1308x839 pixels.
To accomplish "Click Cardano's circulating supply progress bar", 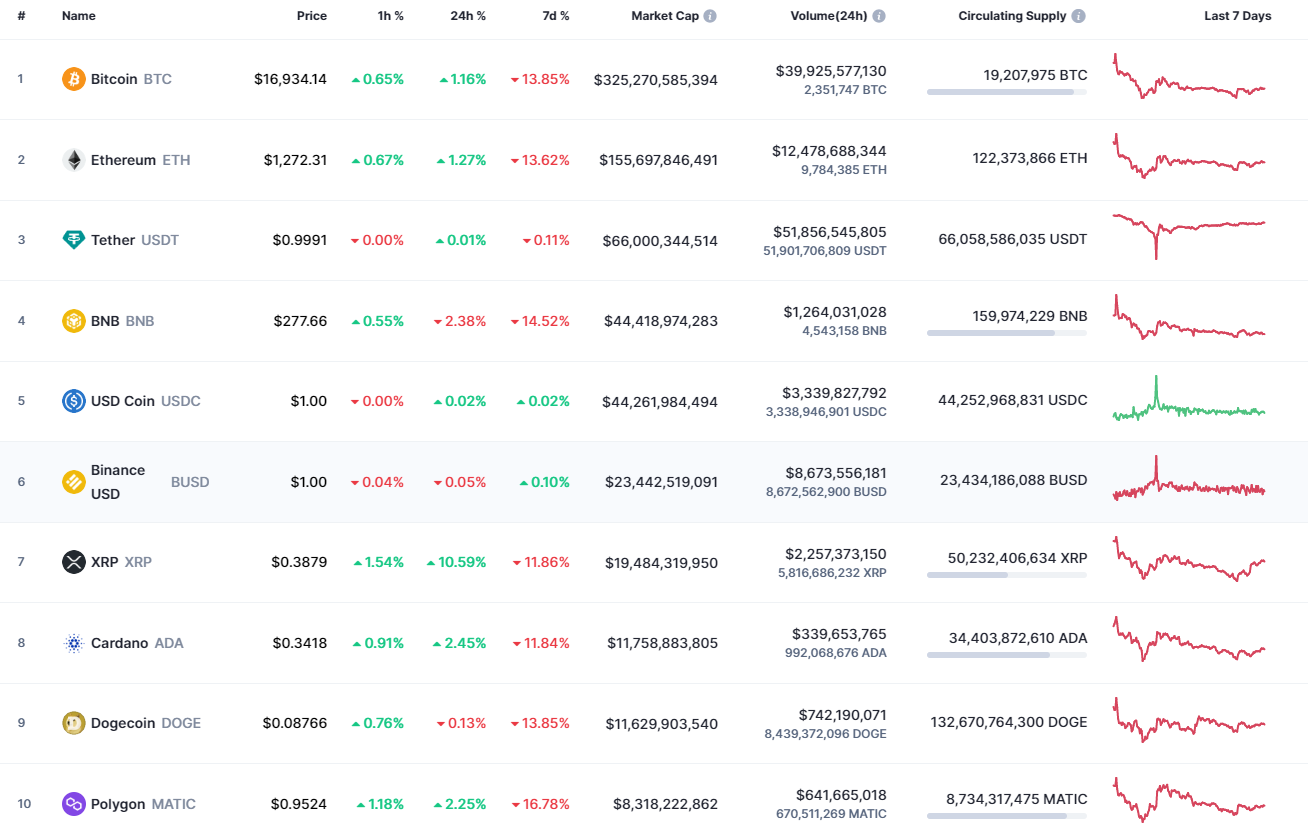I will tap(1007, 655).
